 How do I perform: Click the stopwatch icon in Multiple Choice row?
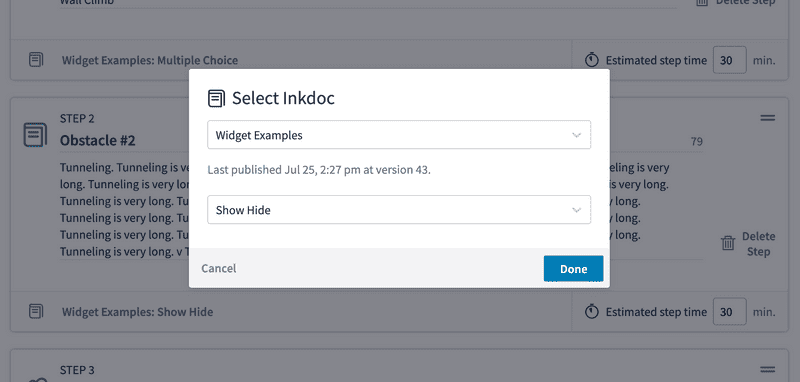pos(591,60)
